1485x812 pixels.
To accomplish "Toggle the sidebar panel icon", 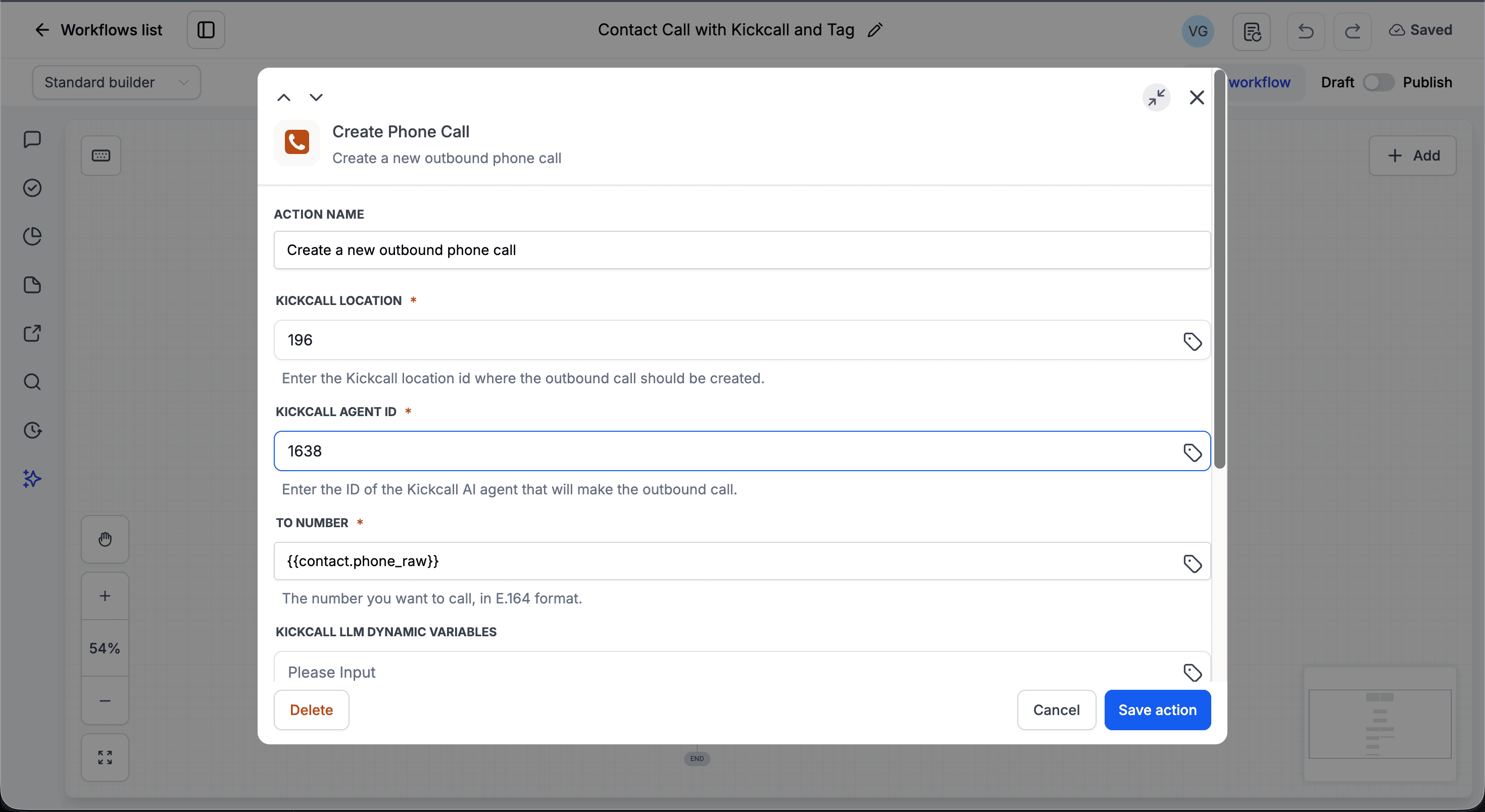I will [206, 30].
